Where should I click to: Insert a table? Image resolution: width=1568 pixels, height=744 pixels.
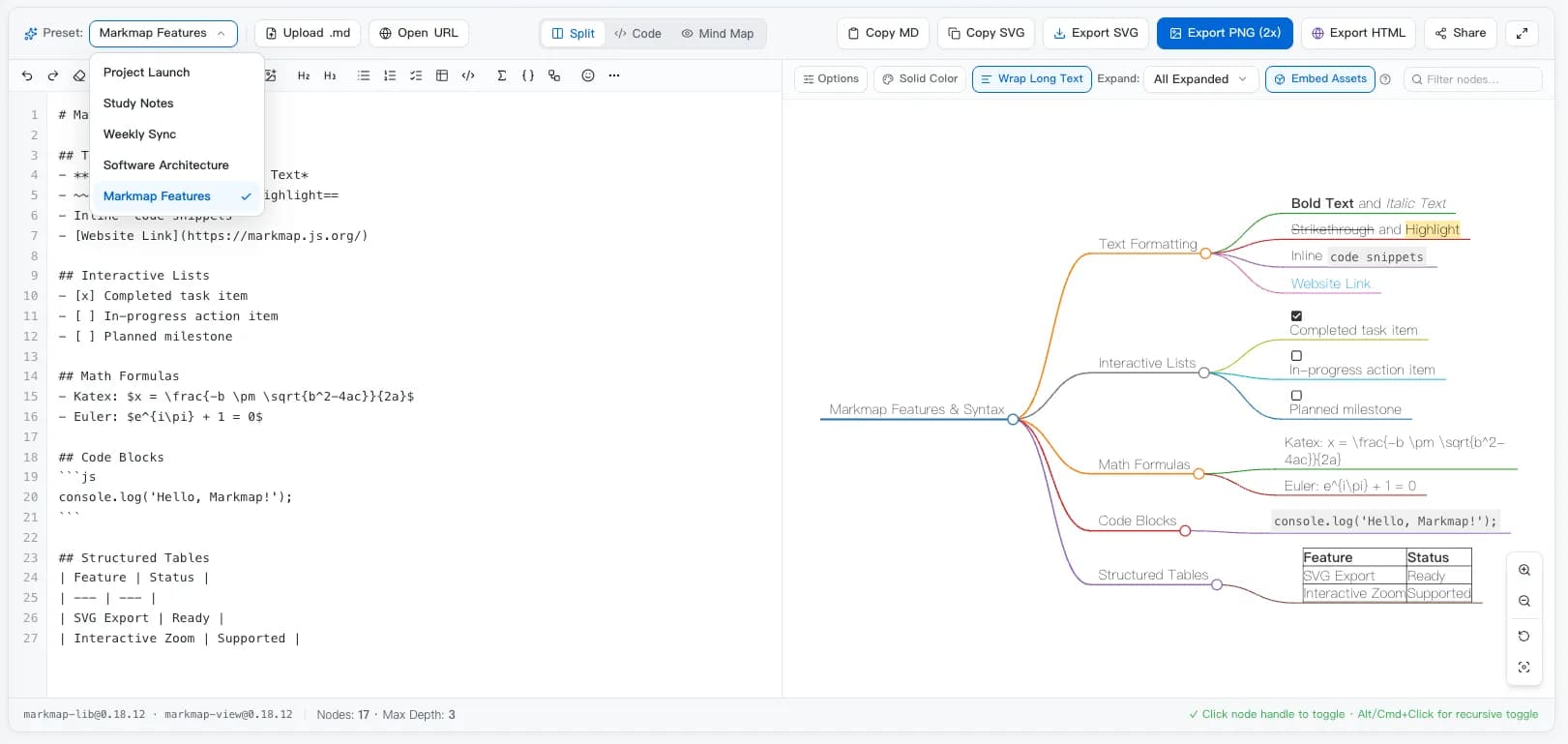[x=442, y=75]
